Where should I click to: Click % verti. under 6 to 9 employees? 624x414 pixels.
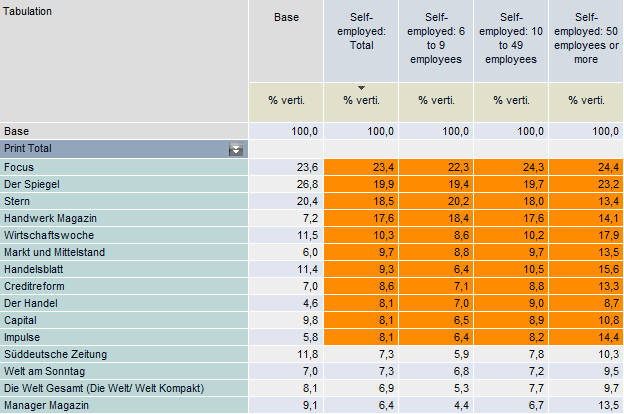point(436,100)
